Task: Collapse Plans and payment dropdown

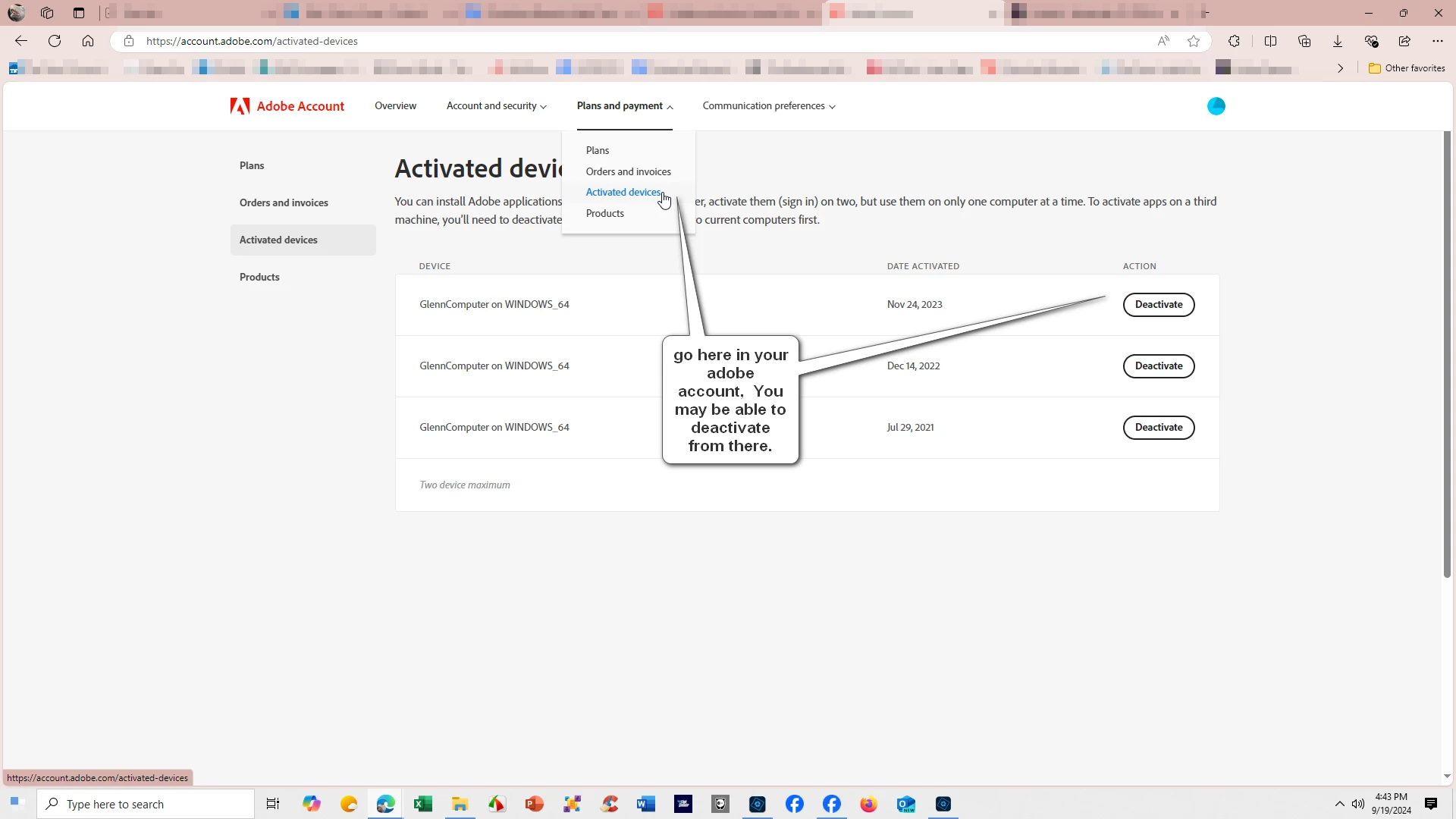Action: pyautogui.click(x=624, y=106)
